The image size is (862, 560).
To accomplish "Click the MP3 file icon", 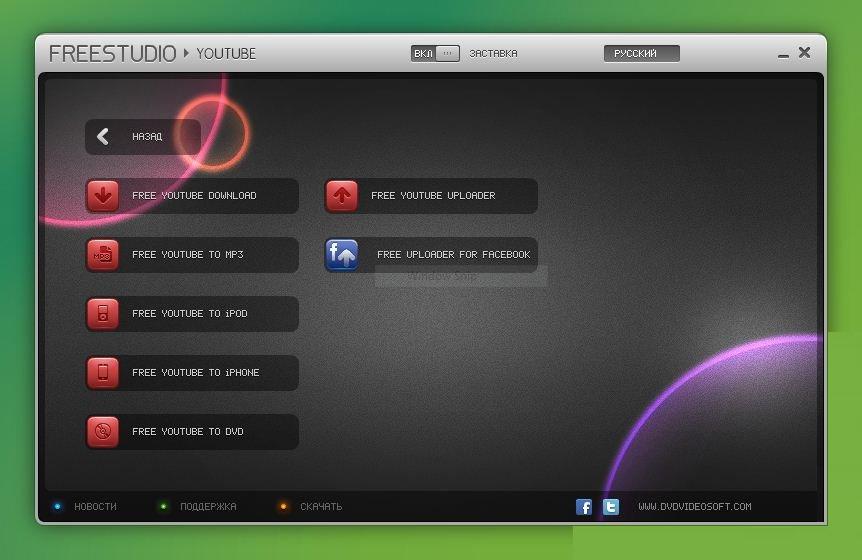I will pyautogui.click(x=103, y=254).
